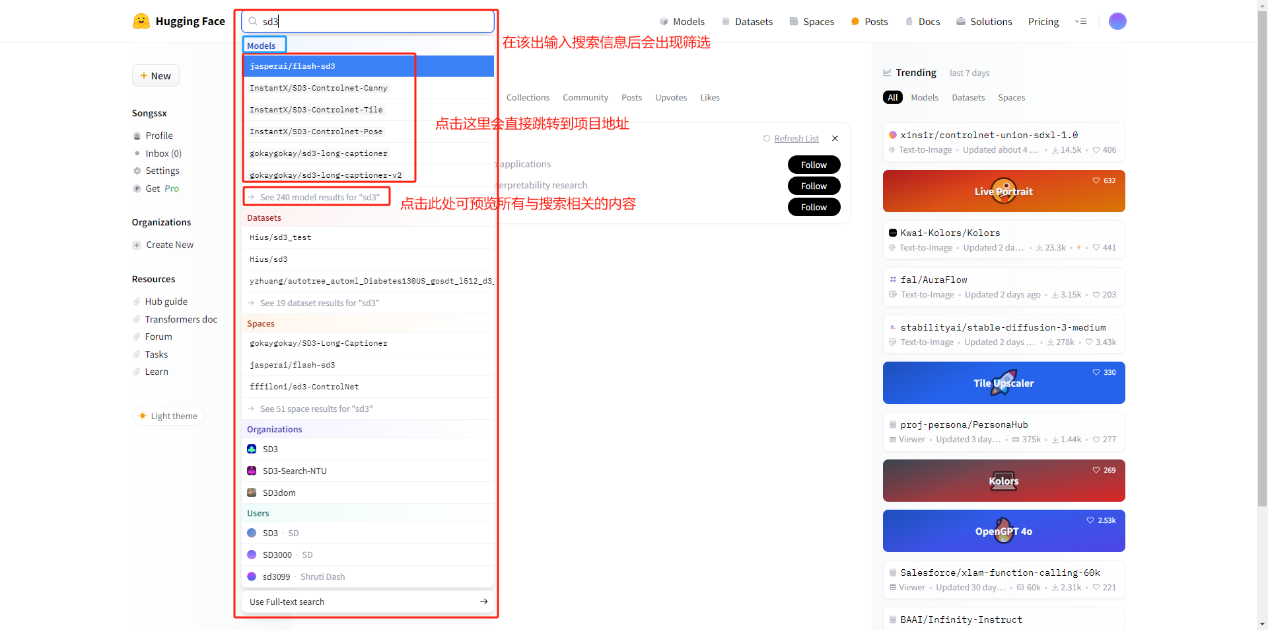
Task: Filter Trending by Spaces
Action: click(1011, 98)
